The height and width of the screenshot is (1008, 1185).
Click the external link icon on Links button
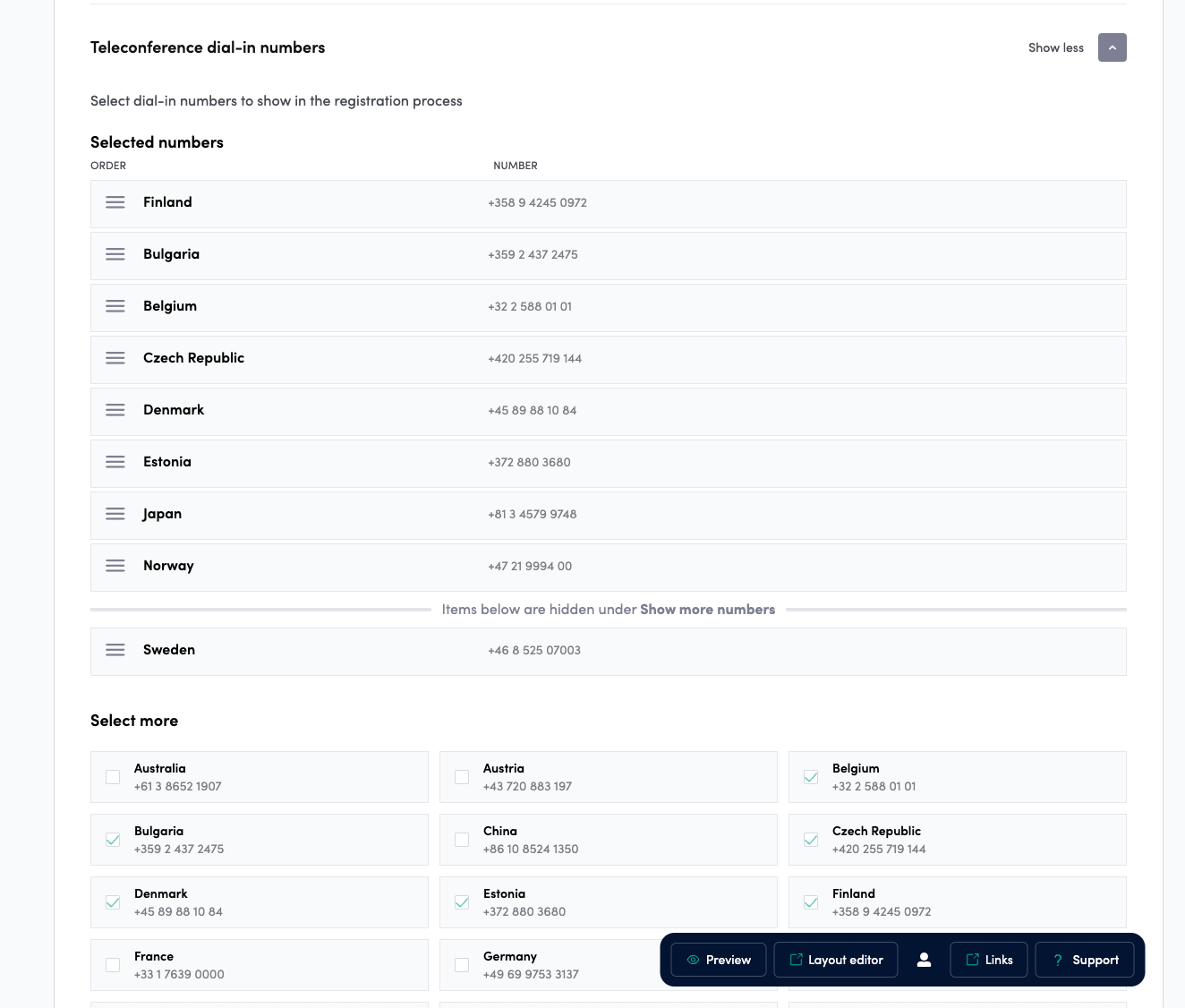[973, 959]
